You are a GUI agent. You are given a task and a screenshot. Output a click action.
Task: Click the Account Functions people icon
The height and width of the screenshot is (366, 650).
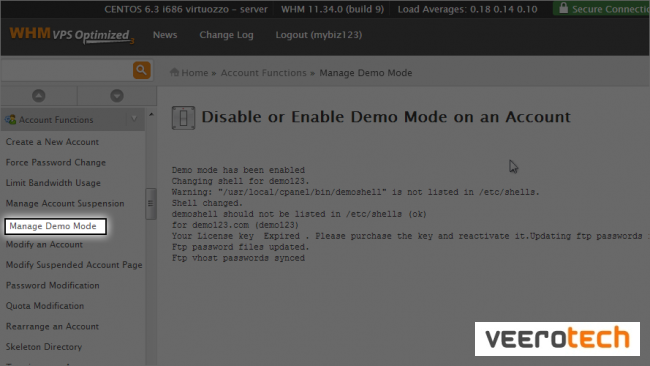(10, 119)
